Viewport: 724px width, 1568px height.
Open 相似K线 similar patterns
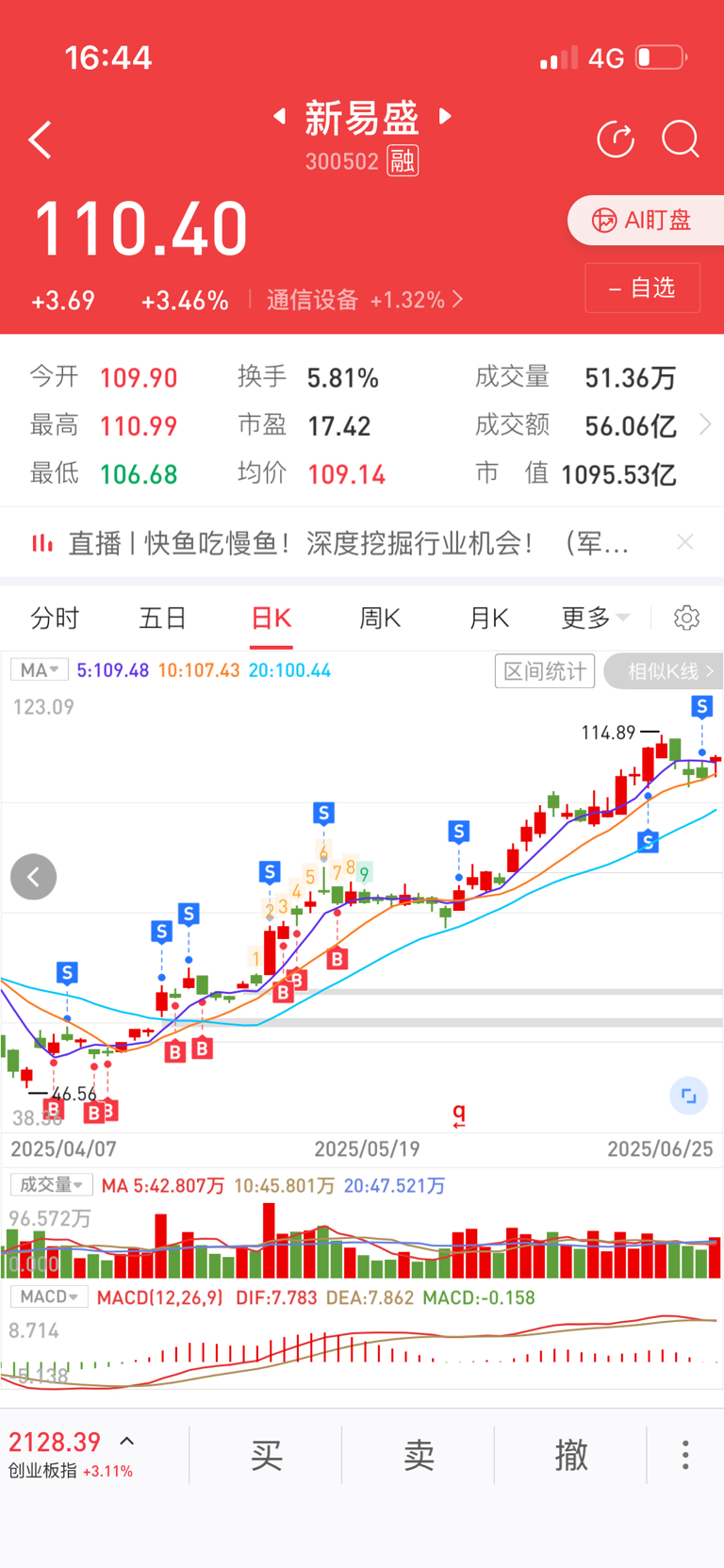click(x=664, y=671)
